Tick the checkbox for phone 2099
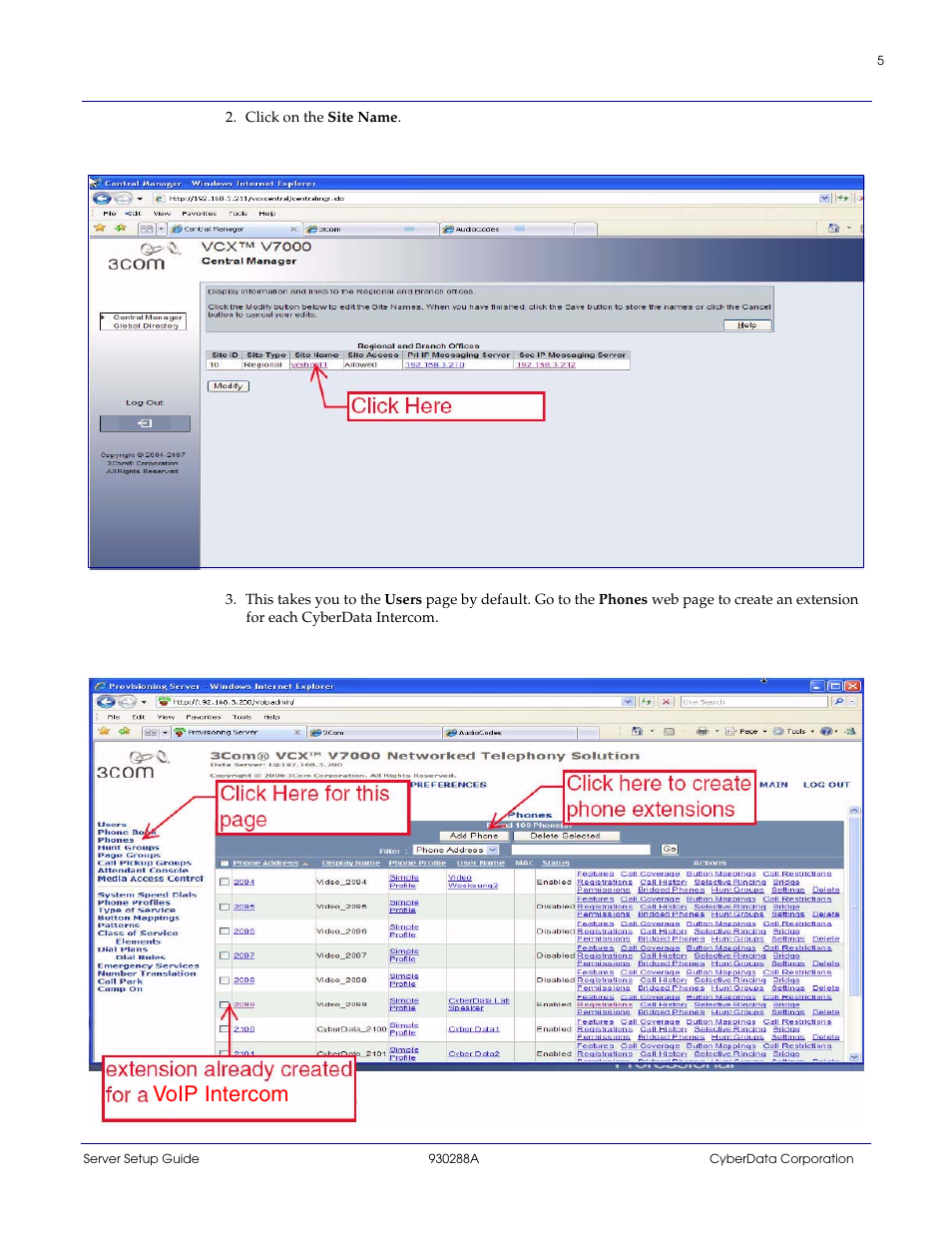952x1233 pixels. 225,1004
